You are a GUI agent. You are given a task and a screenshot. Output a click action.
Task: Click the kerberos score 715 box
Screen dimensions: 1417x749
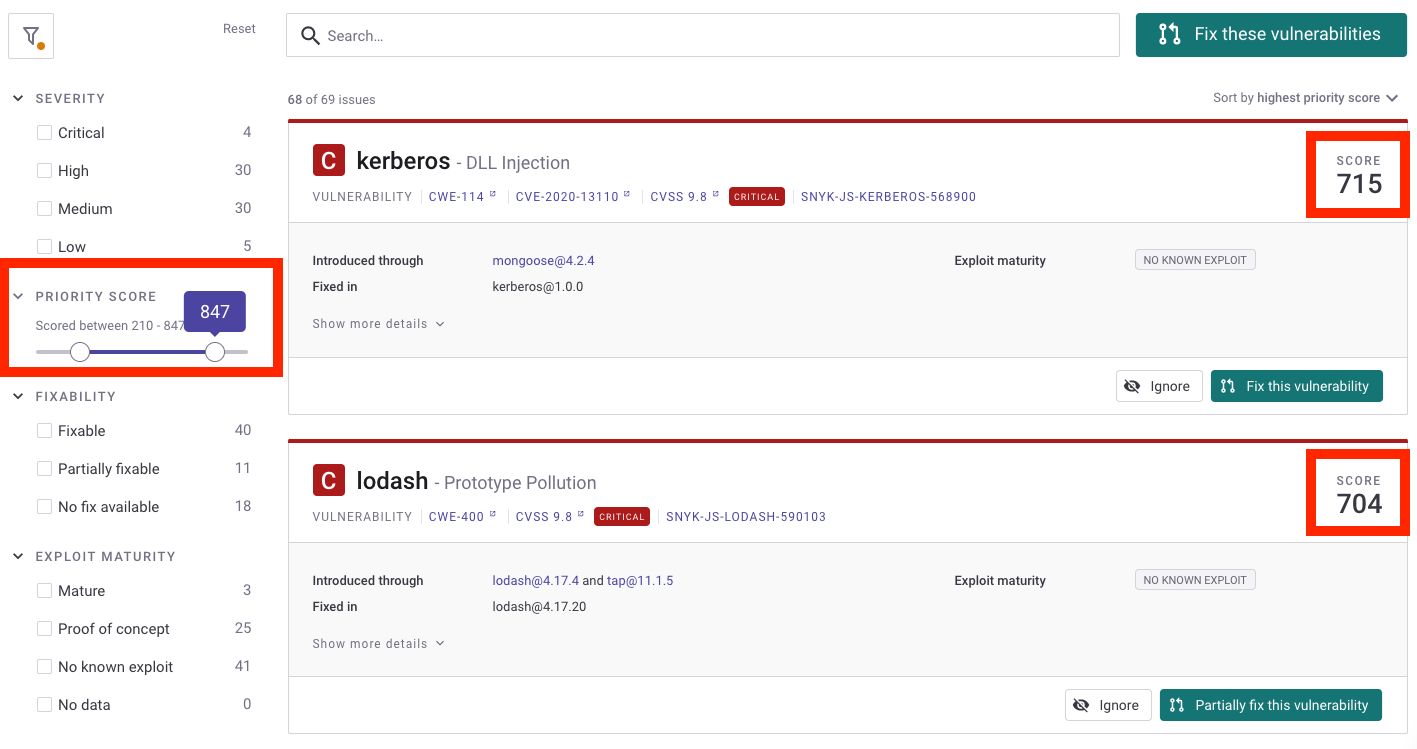(1358, 174)
